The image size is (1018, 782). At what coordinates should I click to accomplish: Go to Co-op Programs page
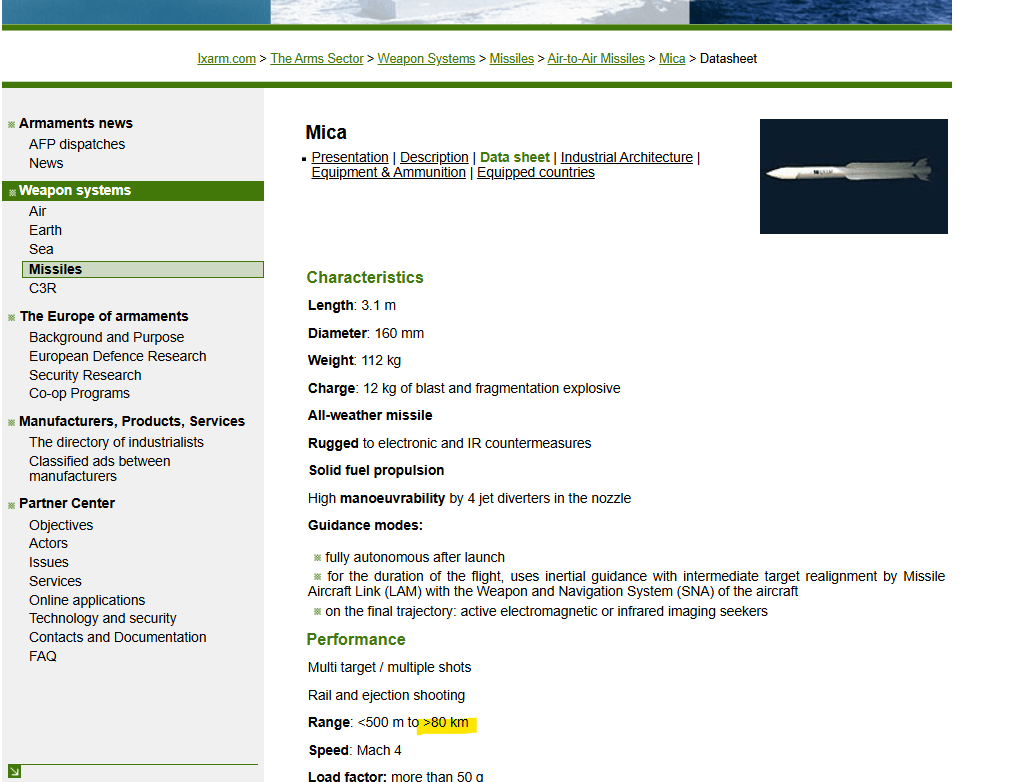pyautogui.click(x=79, y=393)
